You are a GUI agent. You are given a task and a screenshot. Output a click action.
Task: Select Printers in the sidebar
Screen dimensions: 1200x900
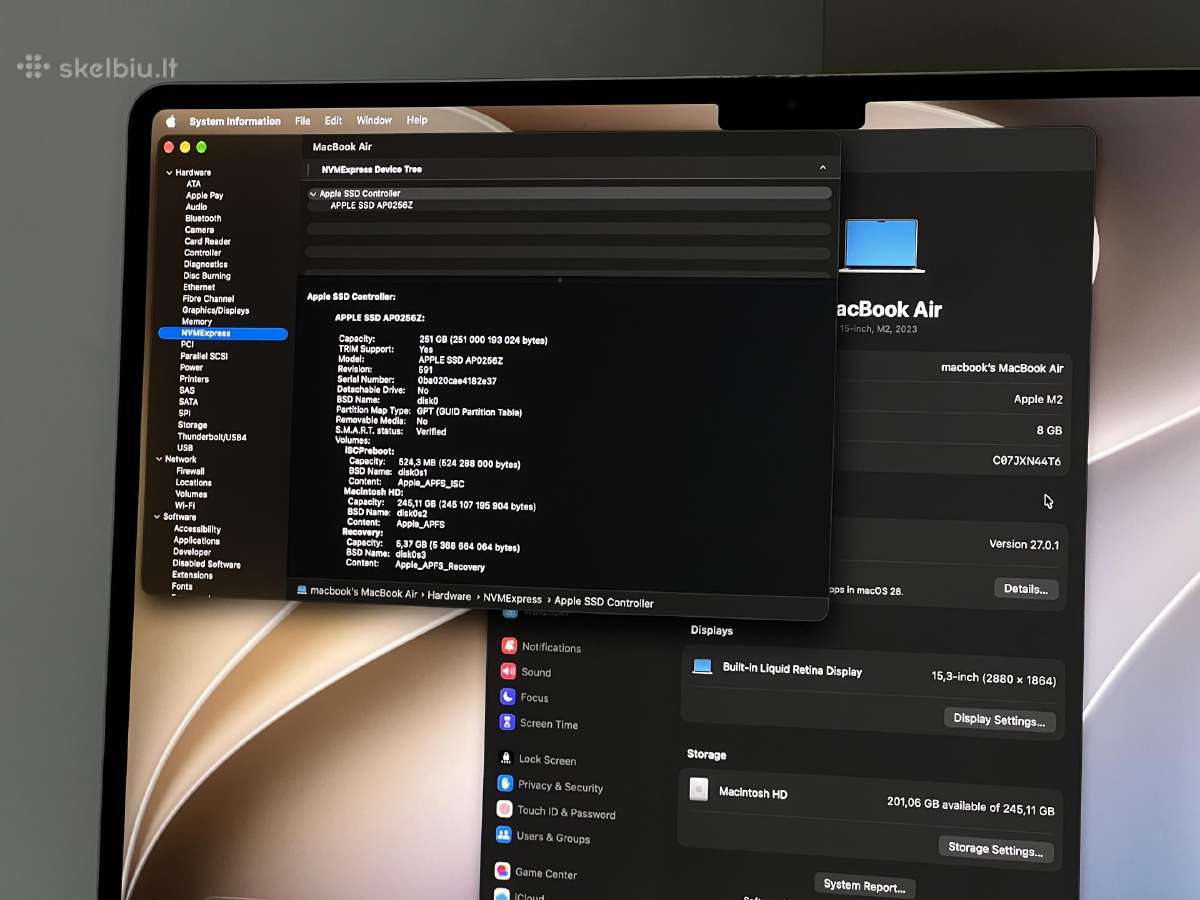194,379
